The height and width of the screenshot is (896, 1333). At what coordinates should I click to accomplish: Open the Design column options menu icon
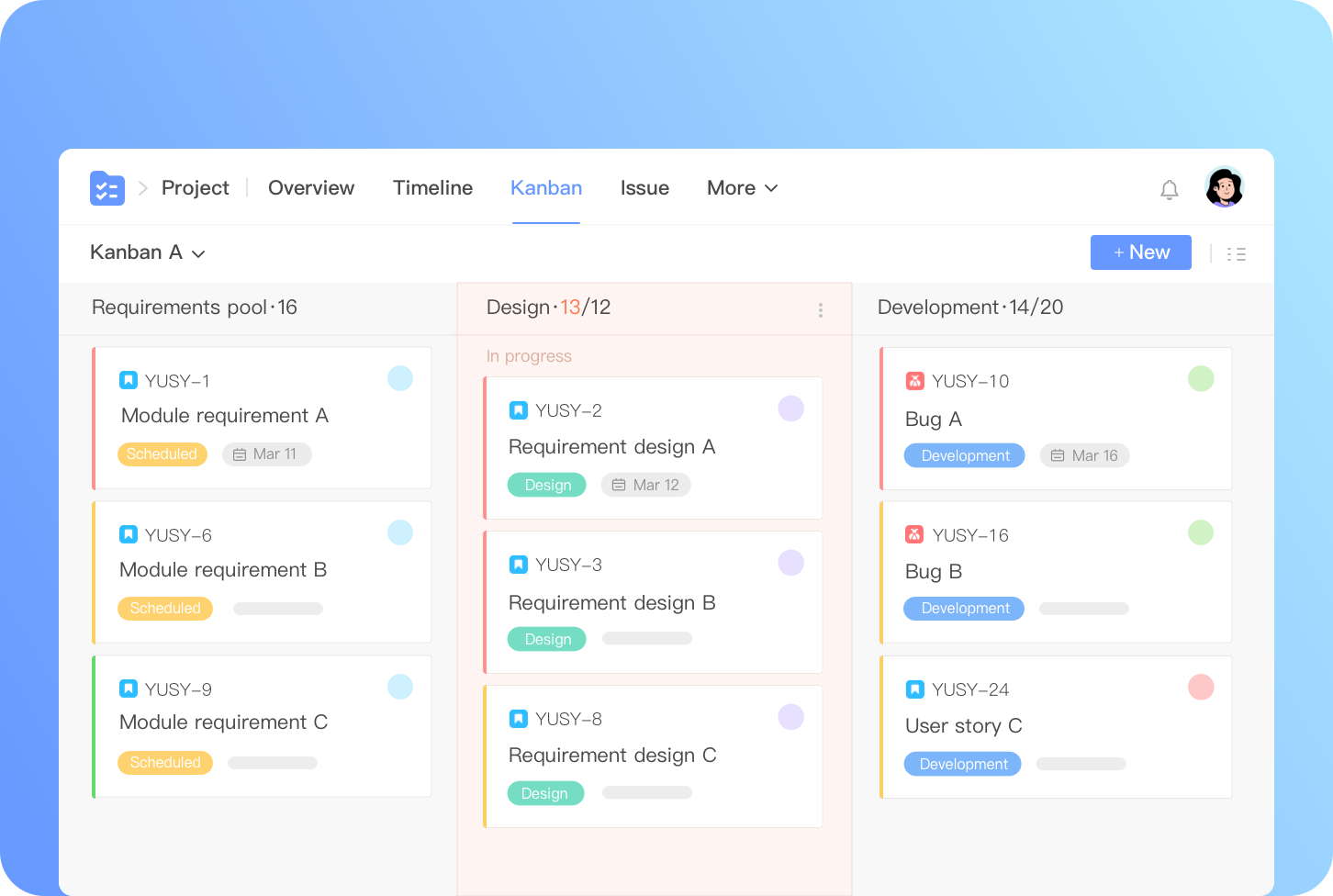coord(821,309)
